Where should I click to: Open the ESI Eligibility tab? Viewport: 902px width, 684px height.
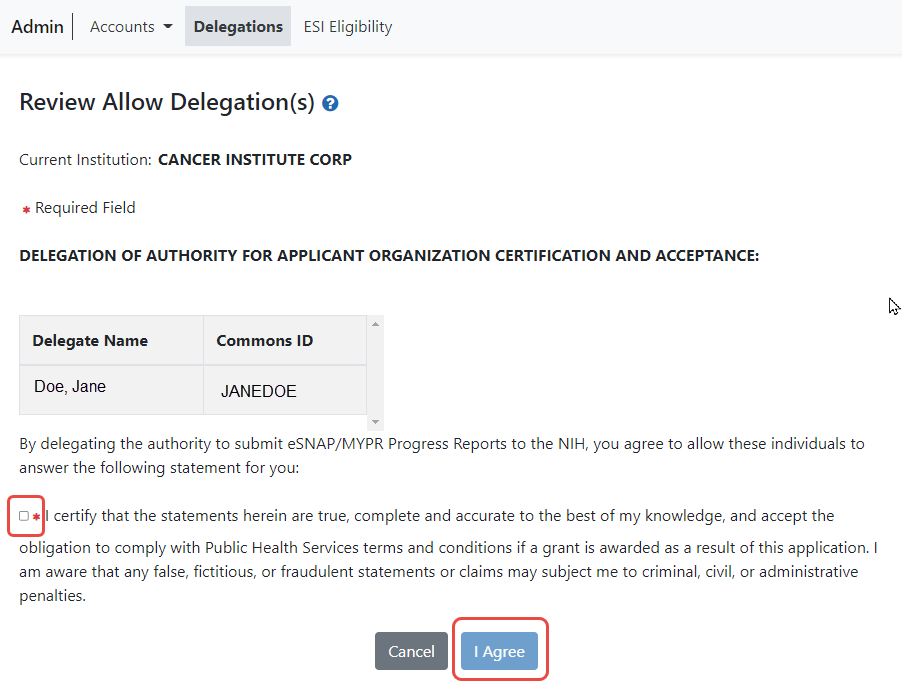(x=347, y=27)
